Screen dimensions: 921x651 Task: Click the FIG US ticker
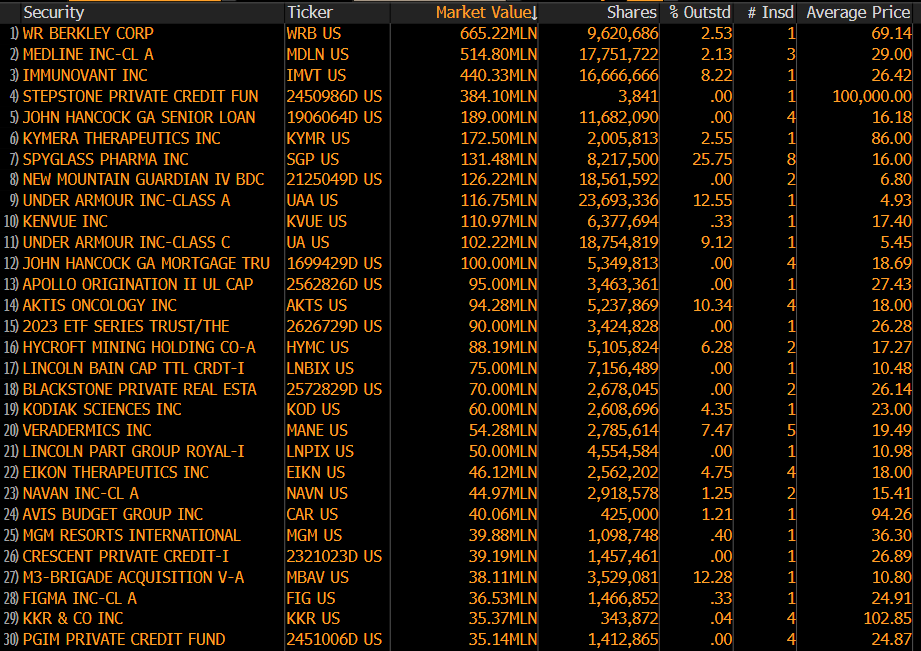coord(311,599)
